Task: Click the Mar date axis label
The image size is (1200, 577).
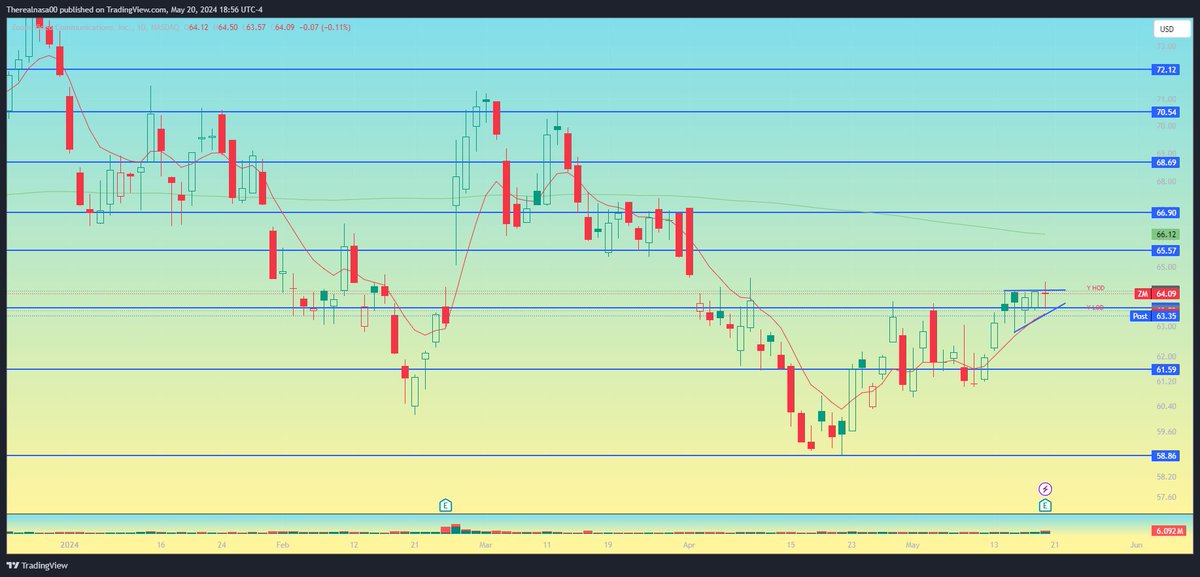Action: point(486,547)
